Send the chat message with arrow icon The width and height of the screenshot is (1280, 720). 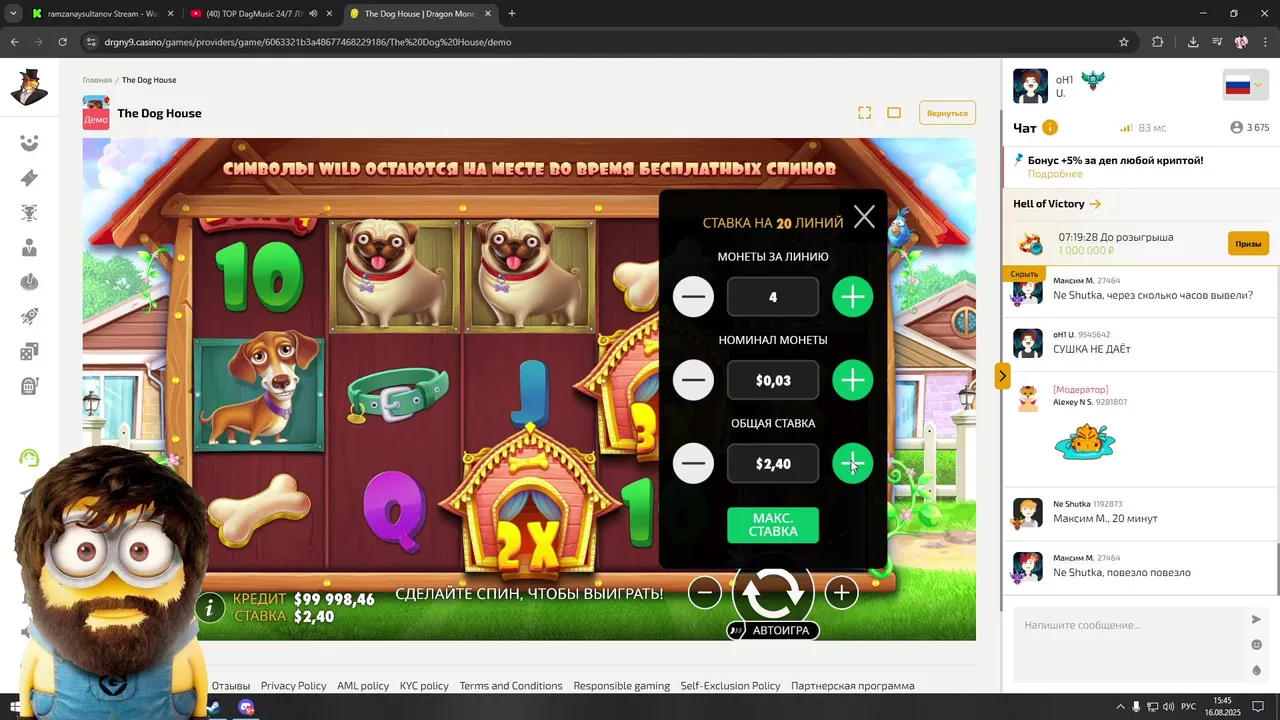coord(1257,619)
